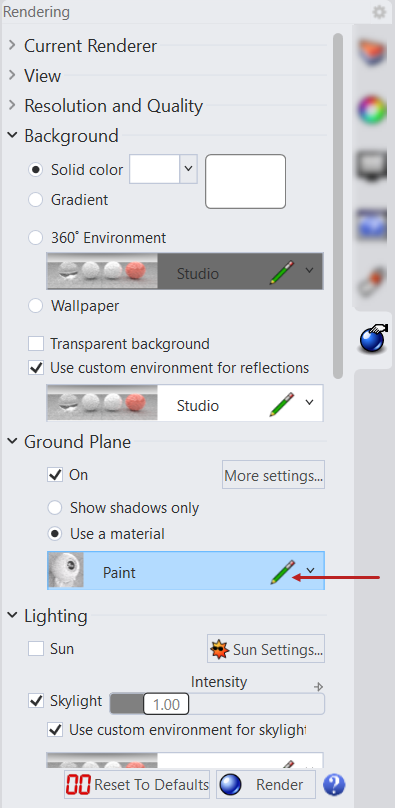Open the solid color dropdown arrow
The width and height of the screenshot is (395, 808).
[188, 169]
